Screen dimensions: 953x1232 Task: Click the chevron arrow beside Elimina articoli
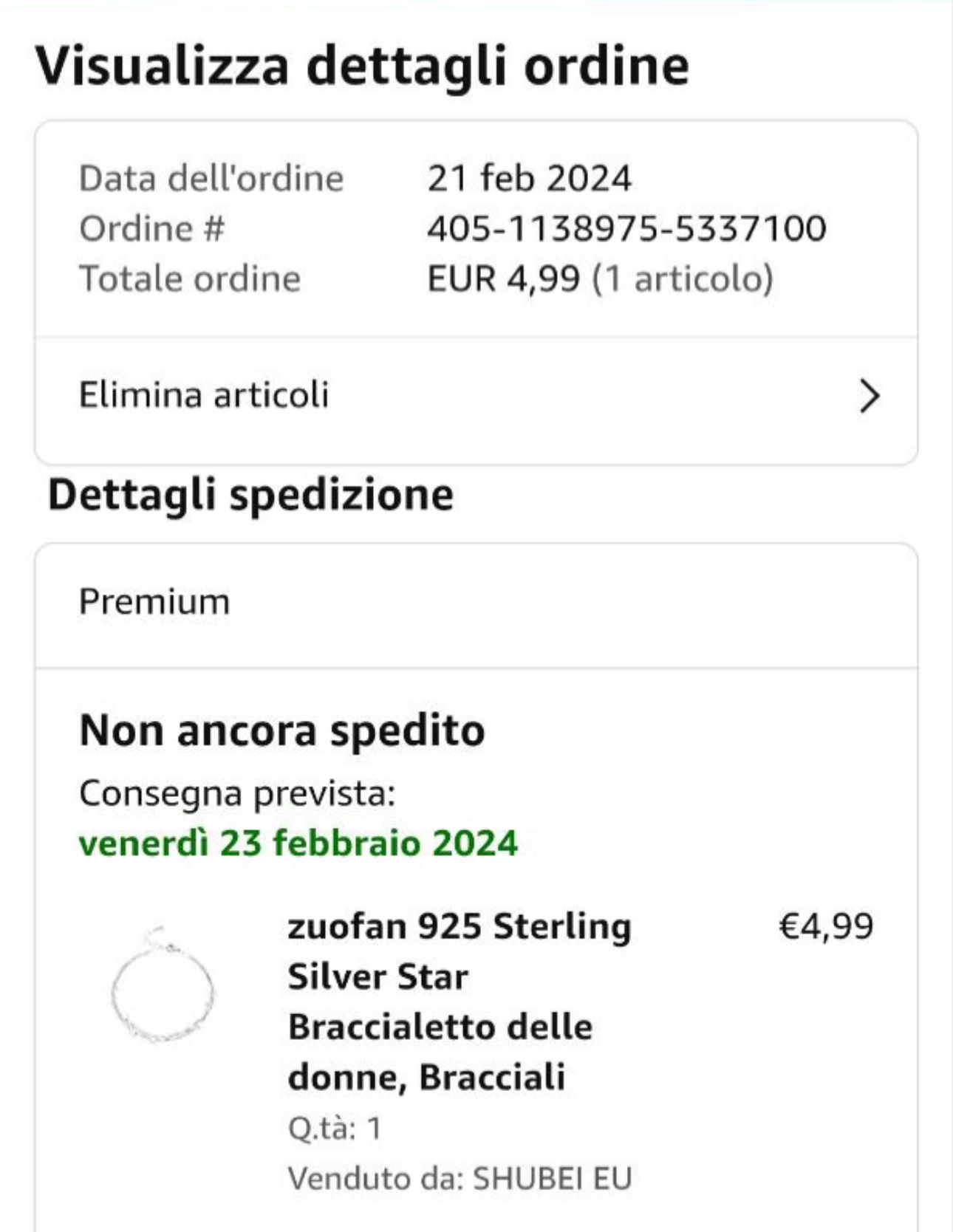click(870, 396)
